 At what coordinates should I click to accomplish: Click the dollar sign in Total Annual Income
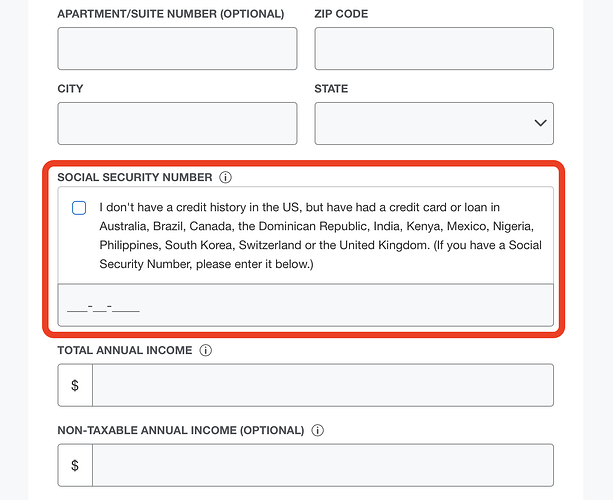(75, 385)
